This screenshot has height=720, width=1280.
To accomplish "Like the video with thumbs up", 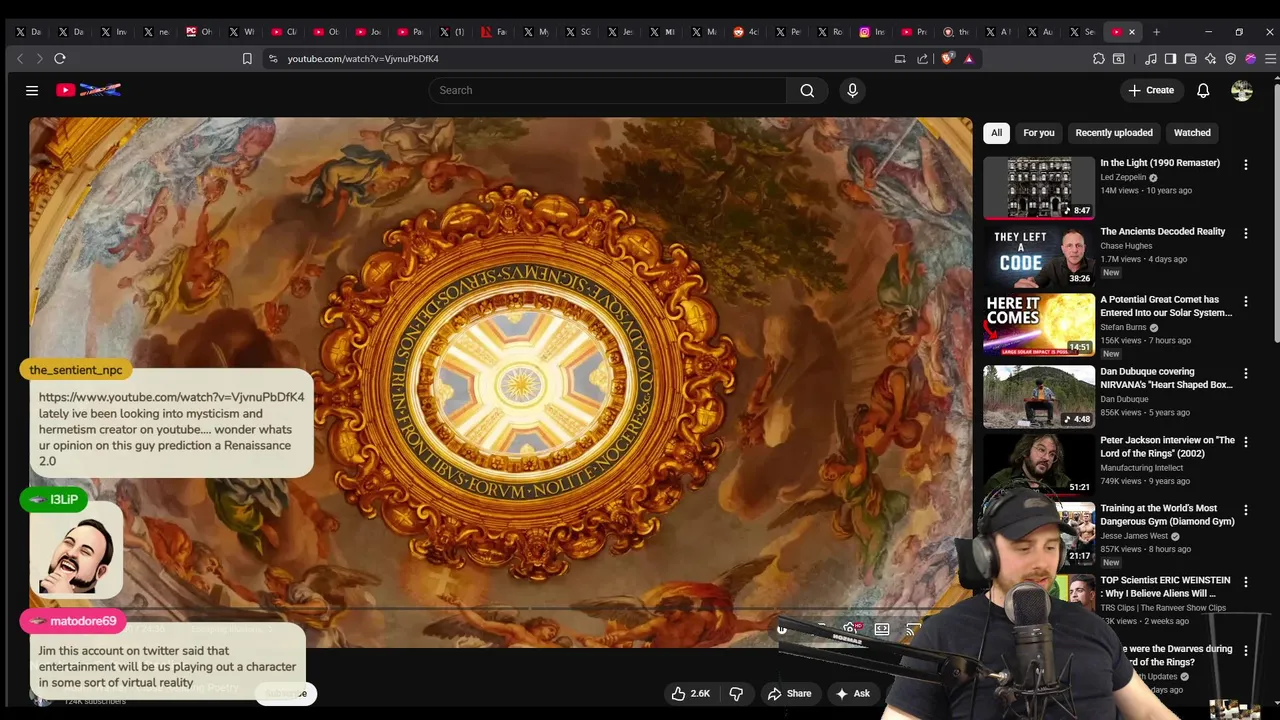I will (691, 693).
